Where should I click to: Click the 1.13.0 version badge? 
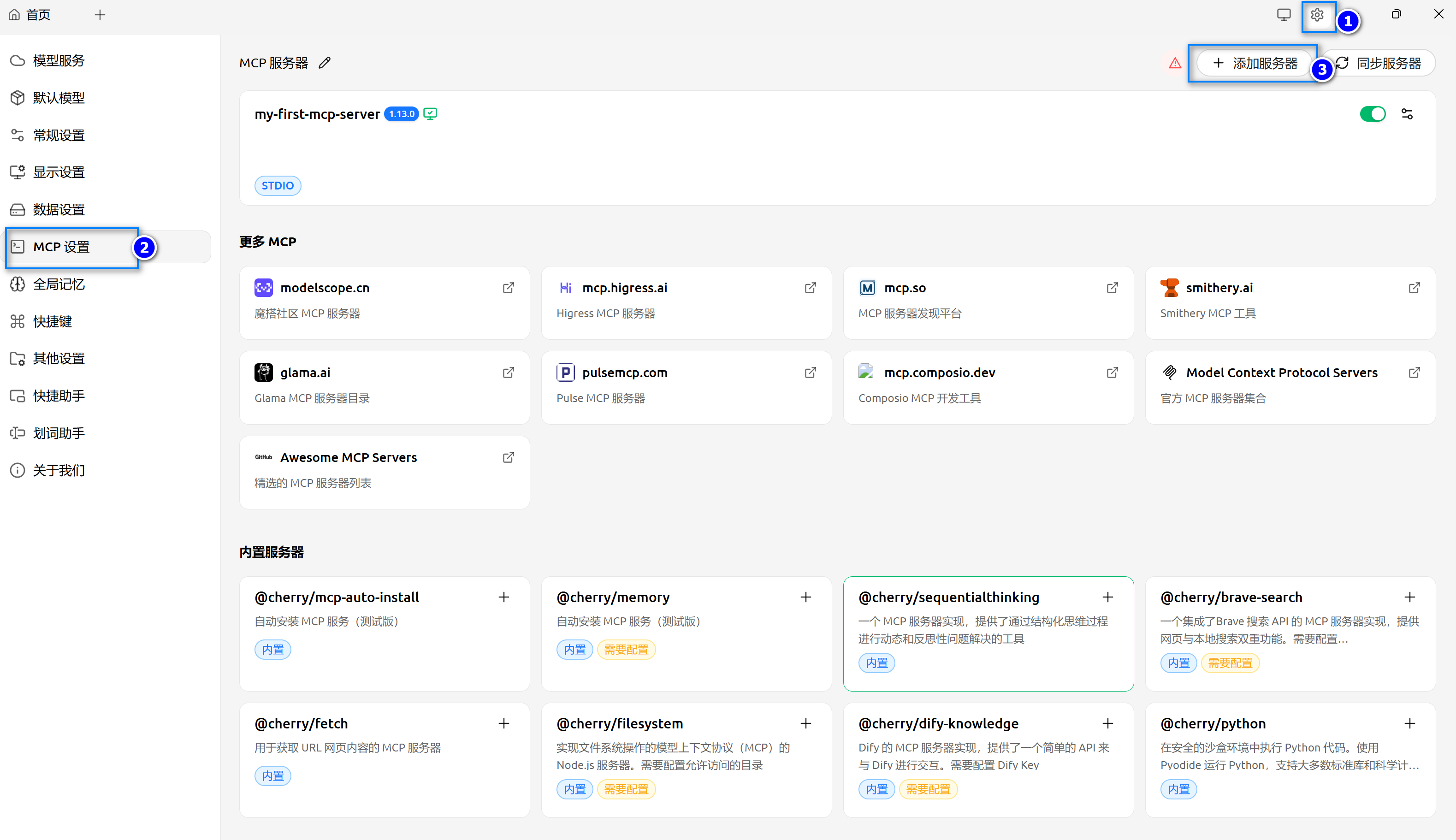402,114
